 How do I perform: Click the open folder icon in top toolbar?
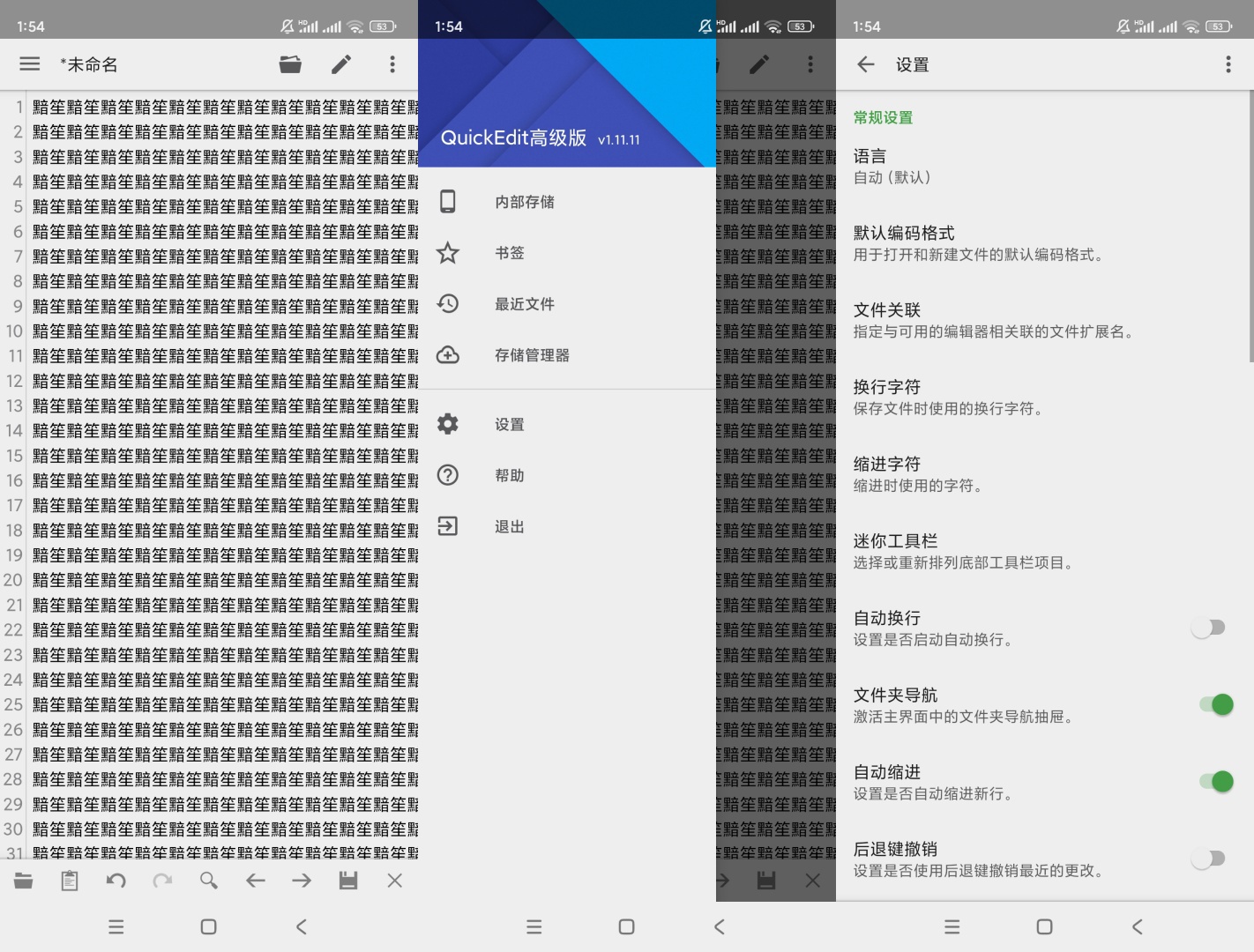[290, 64]
